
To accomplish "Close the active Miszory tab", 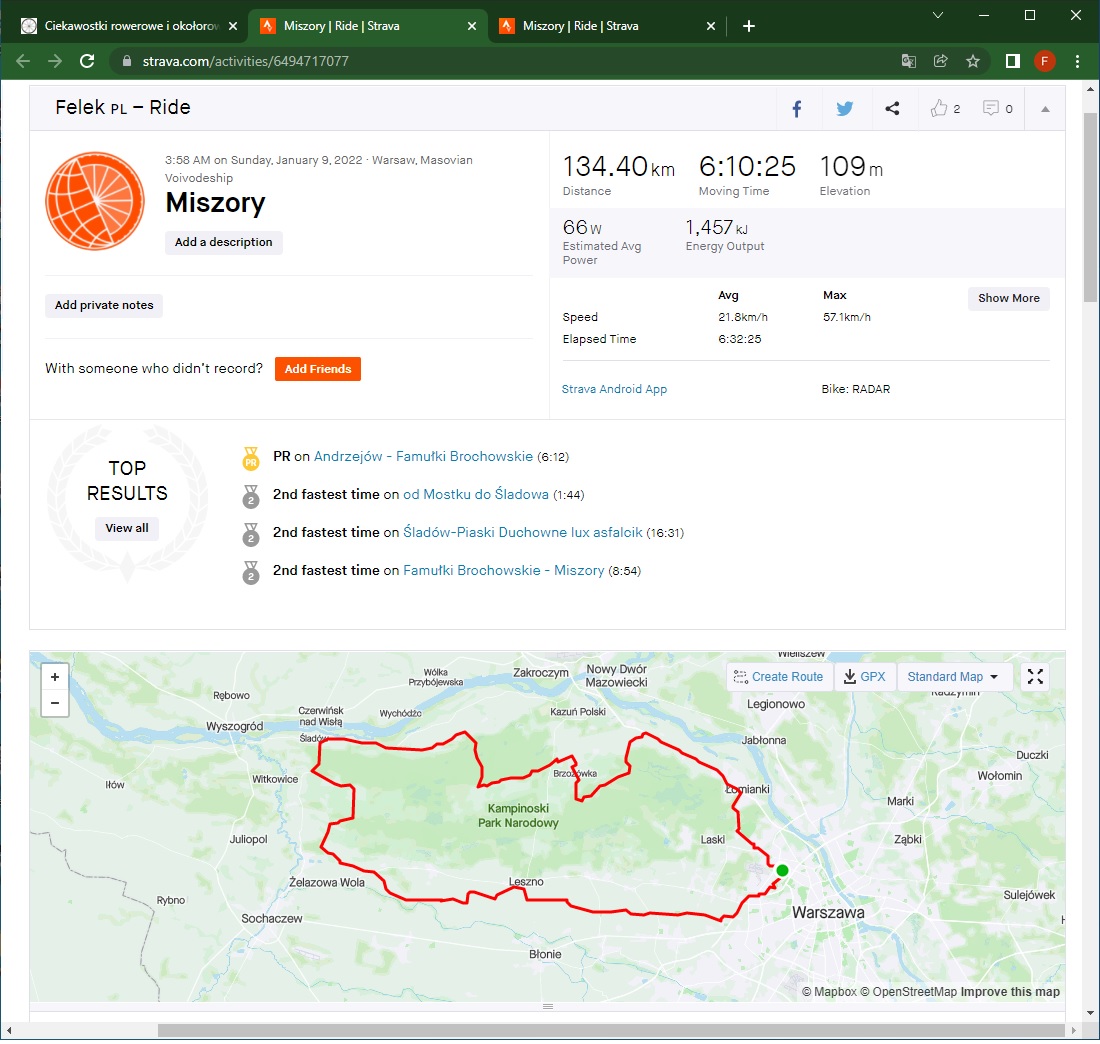I will click(472, 26).
